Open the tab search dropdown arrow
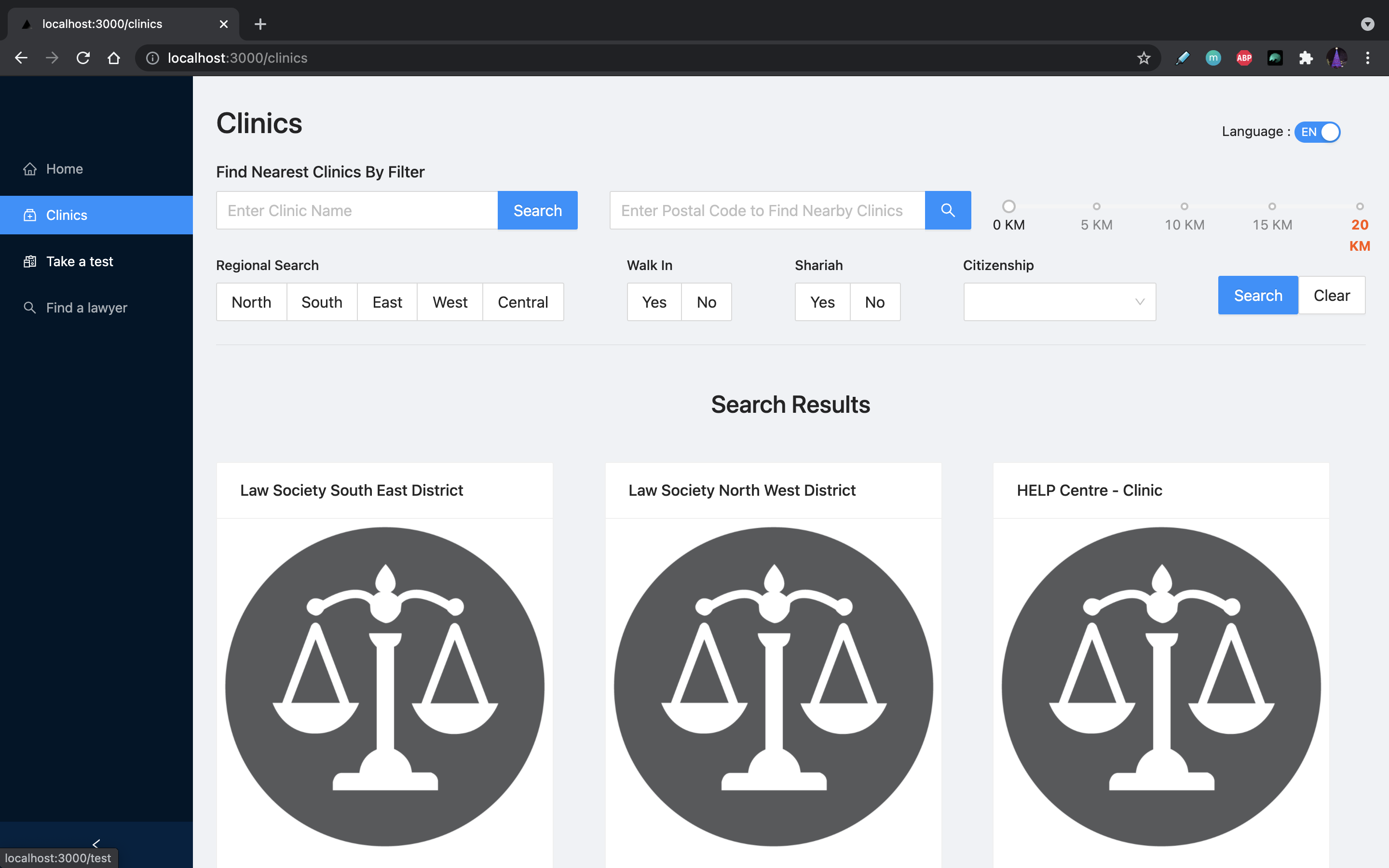Image resolution: width=1389 pixels, height=868 pixels. click(x=1367, y=24)
